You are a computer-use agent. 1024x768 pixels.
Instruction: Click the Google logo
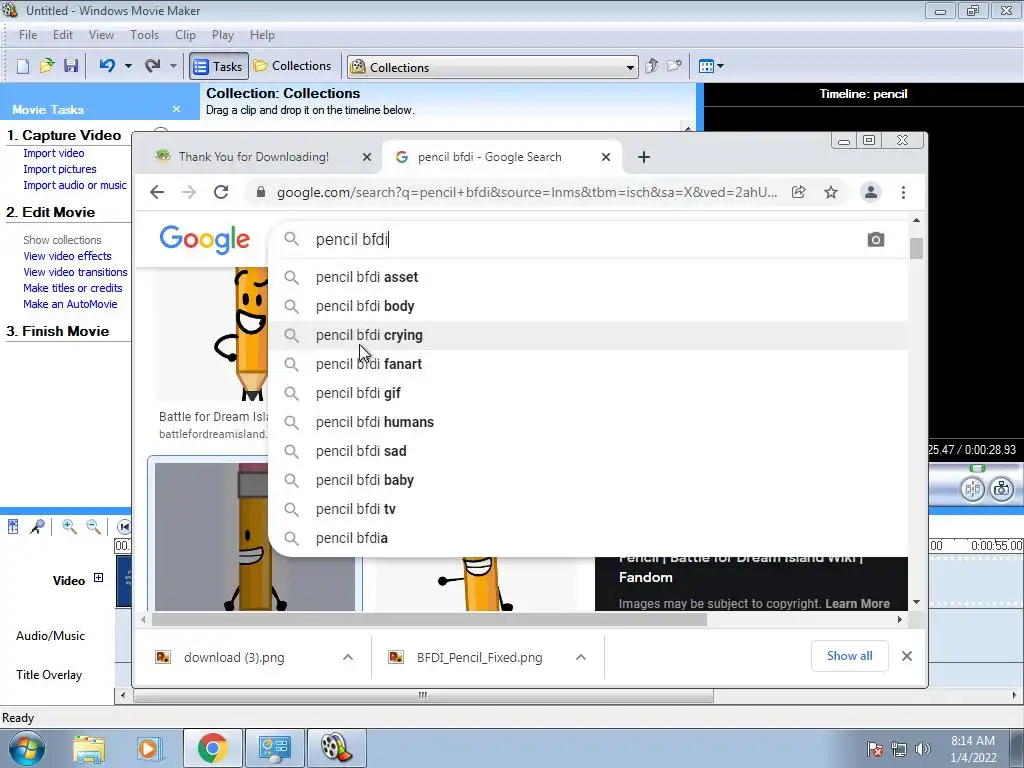(x=204, y=240)
